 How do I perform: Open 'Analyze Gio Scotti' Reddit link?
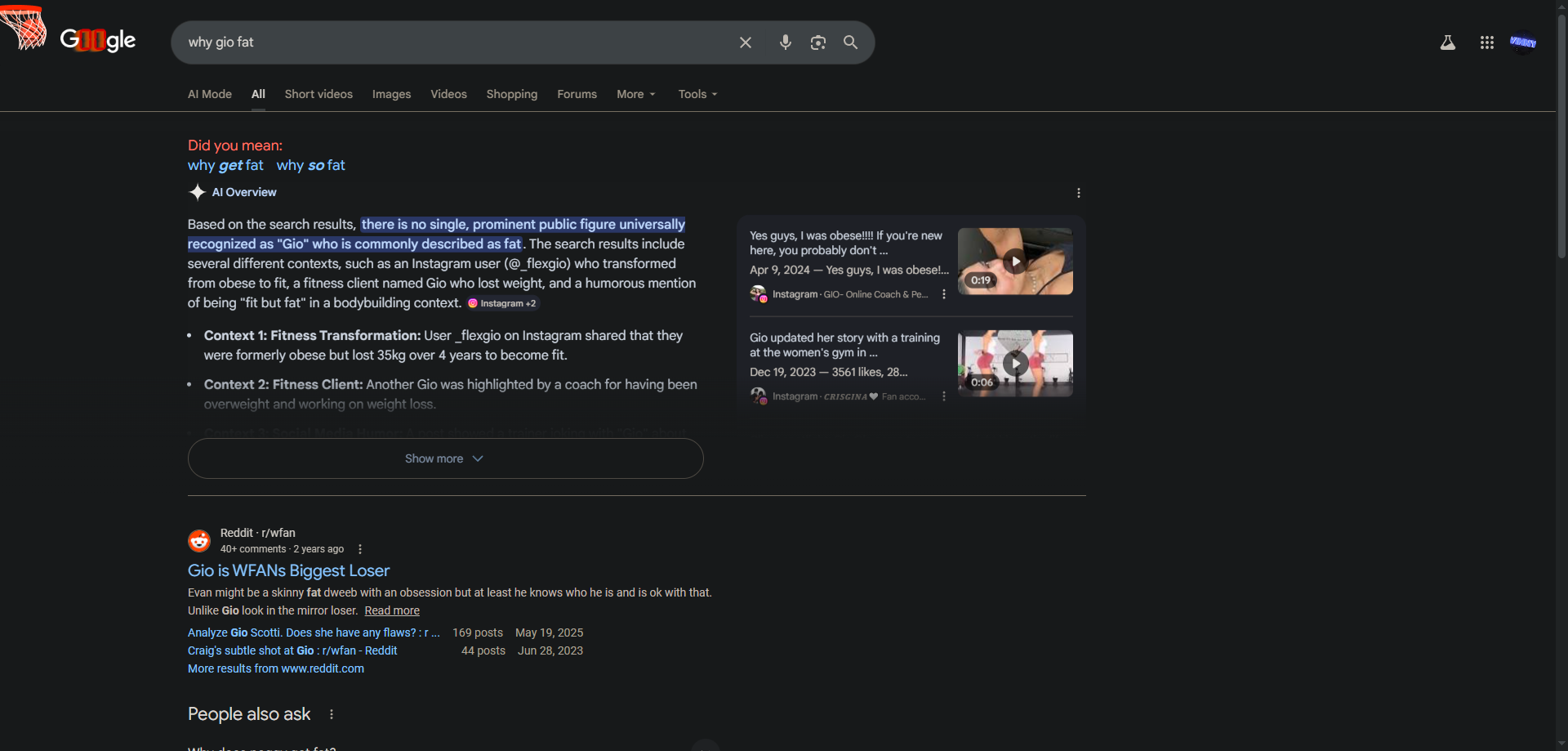point(314,633)
